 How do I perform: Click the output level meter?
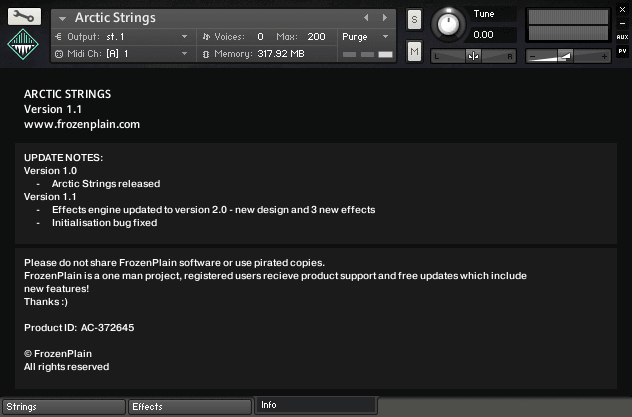click(568, 25)
